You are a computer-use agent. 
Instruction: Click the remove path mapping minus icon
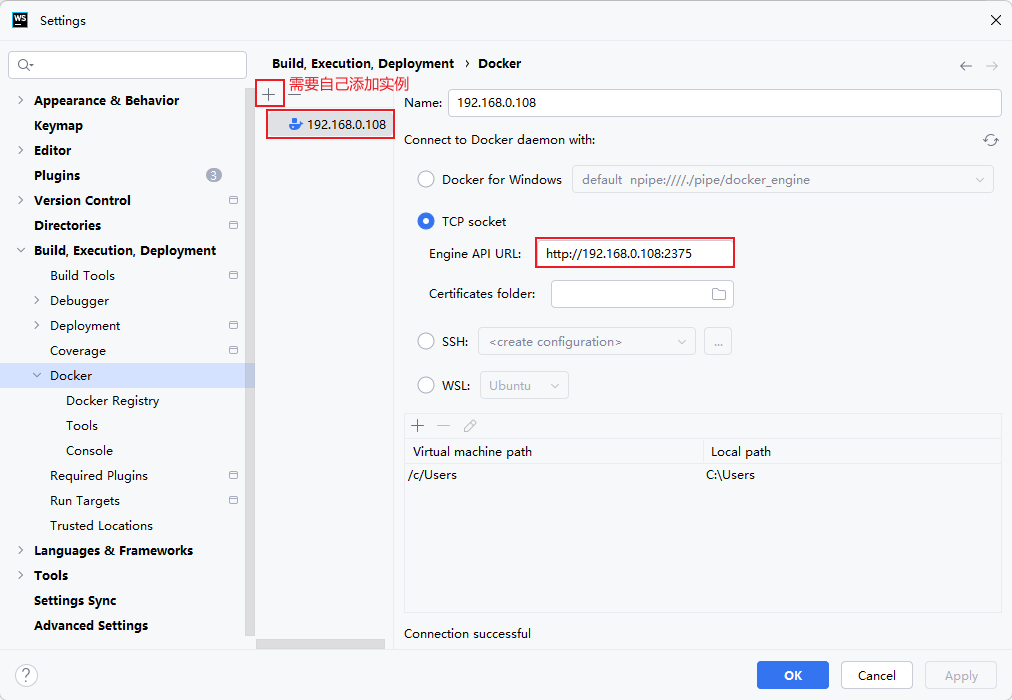coord(444,426)
